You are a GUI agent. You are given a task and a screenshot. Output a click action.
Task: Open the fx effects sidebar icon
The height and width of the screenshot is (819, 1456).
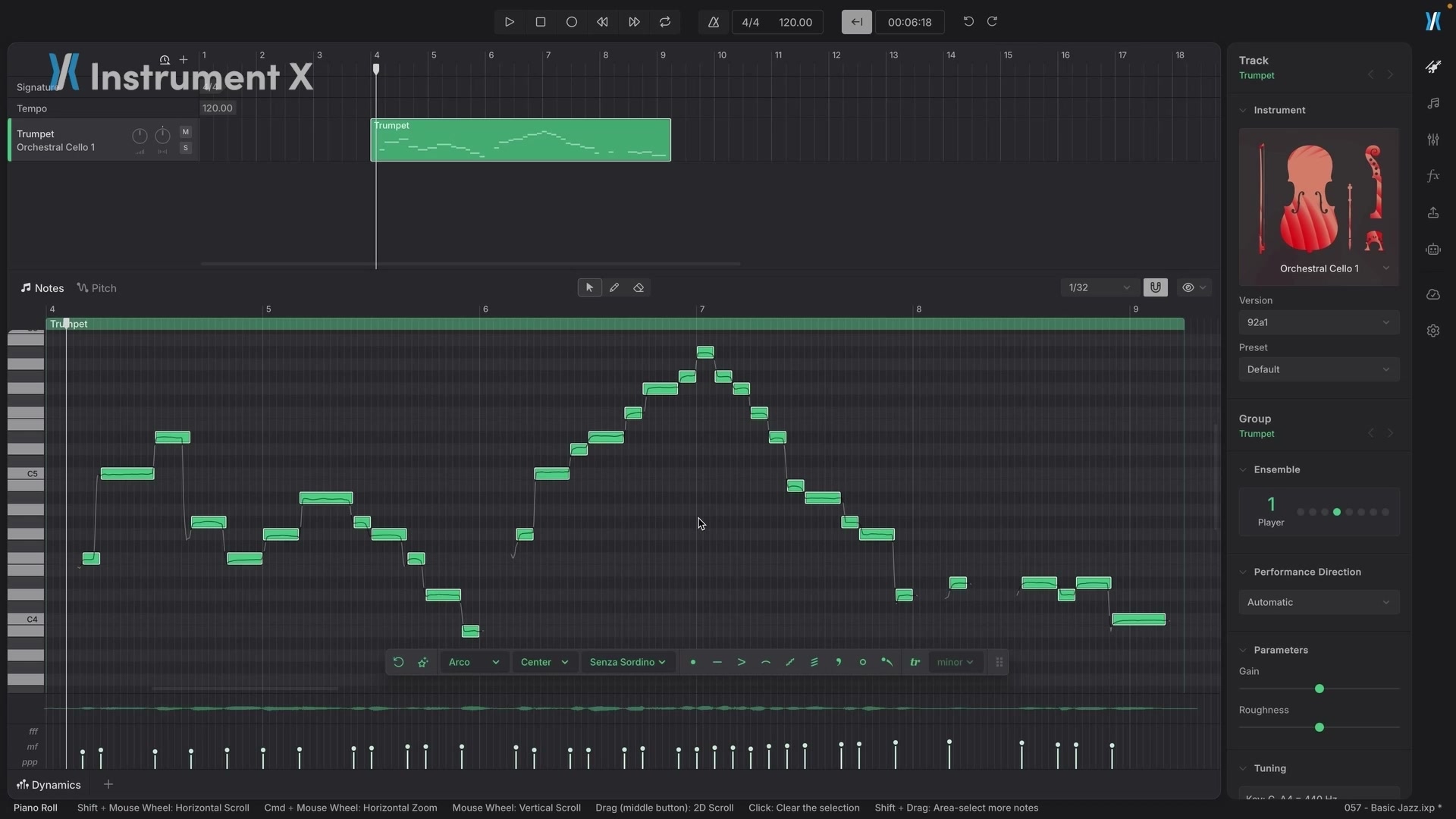1433,176
